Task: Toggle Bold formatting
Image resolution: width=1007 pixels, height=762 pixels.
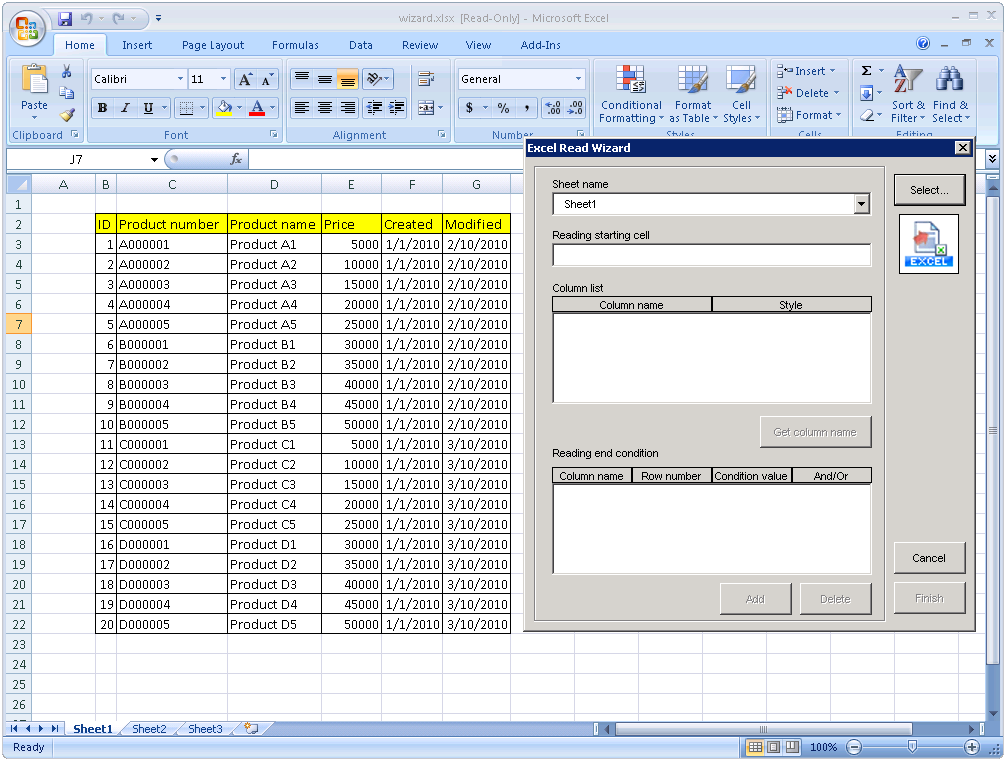Action: click(x=102, y=108)
